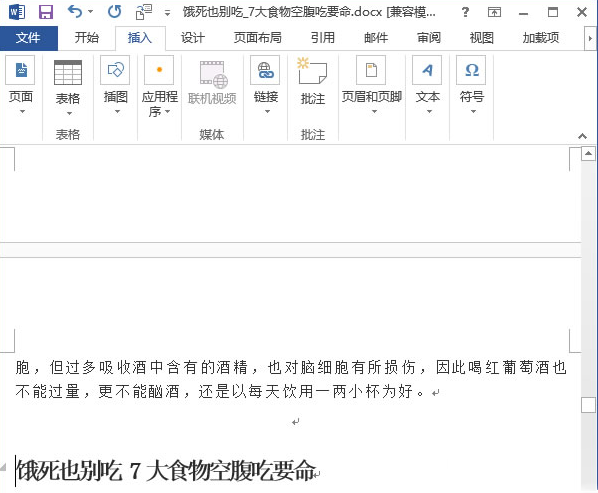
Task: Click the 批注 button label
Action: click(x=313, y=99)
